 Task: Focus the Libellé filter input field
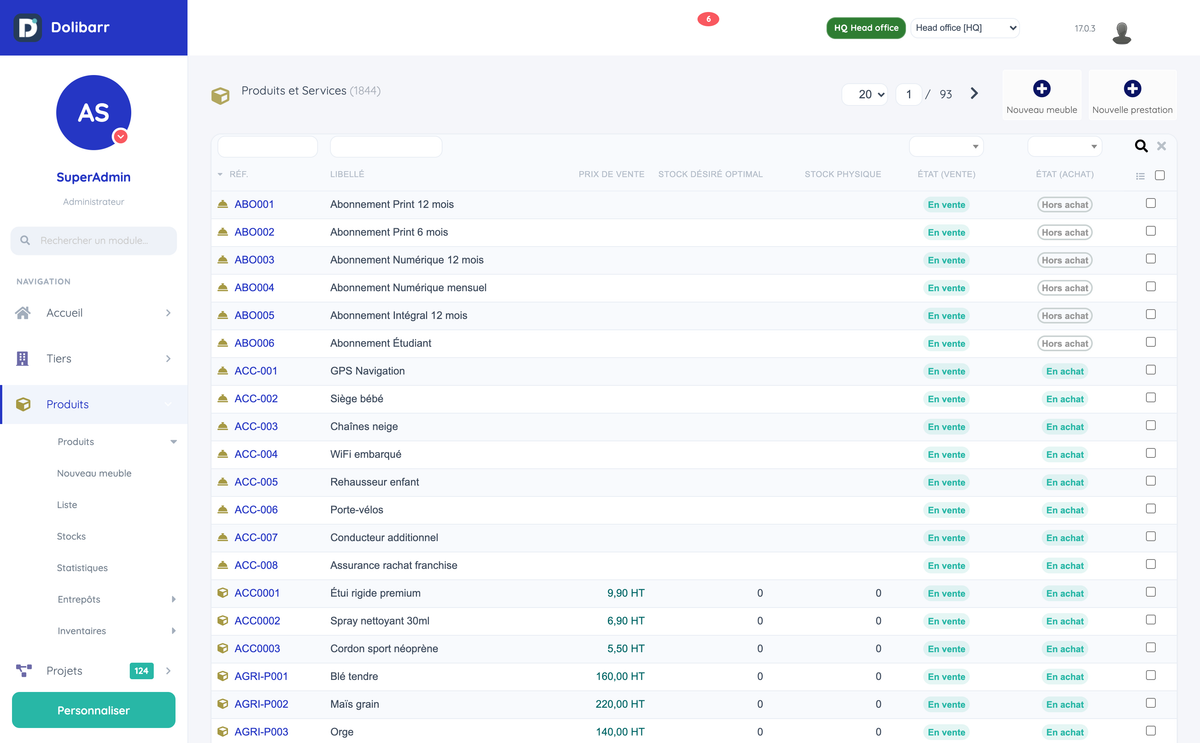click(386, 147)
